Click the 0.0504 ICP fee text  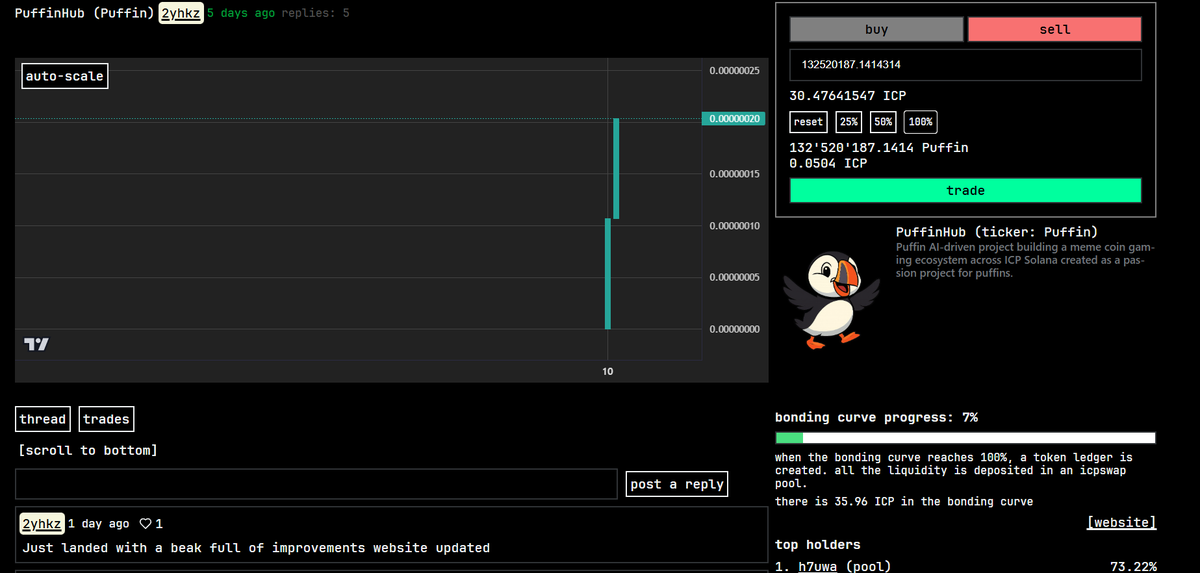[828, 163]
